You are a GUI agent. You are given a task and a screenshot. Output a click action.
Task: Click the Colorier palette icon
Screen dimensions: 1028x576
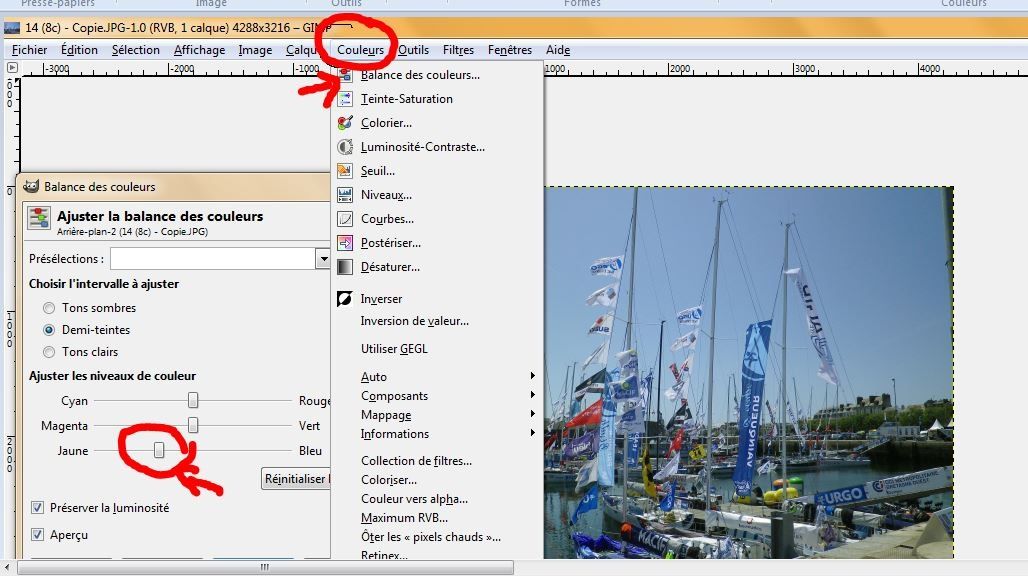(345, 123)
